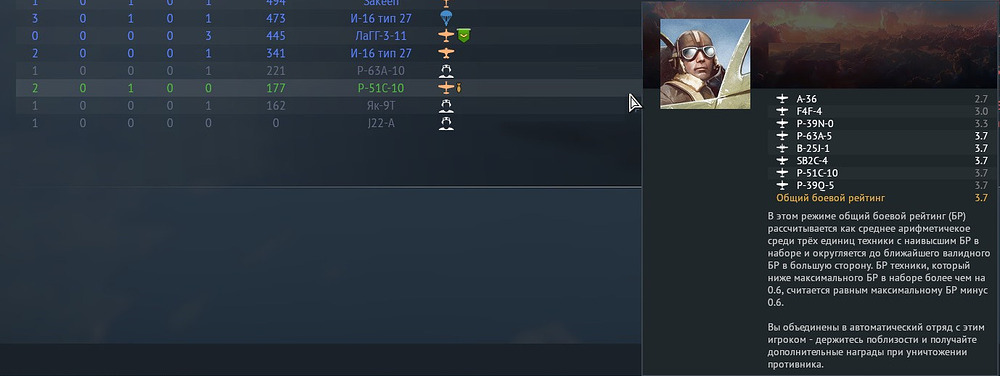1000x376 pixels.
Task: Click the pilot helmet icon beside P-63A-10
Action: (446, 70)
